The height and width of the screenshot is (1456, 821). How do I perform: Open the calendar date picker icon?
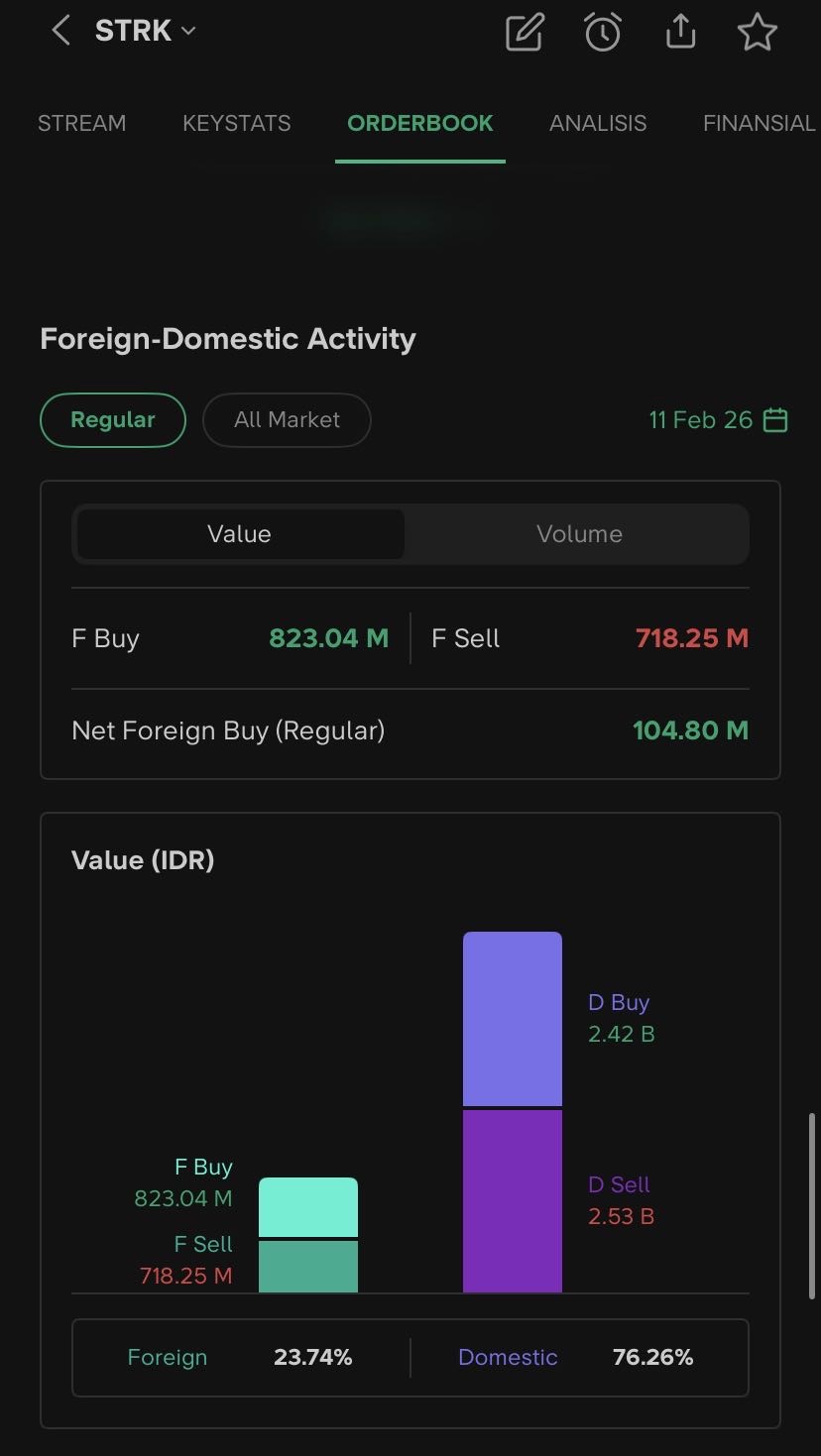tap(775, 420)
